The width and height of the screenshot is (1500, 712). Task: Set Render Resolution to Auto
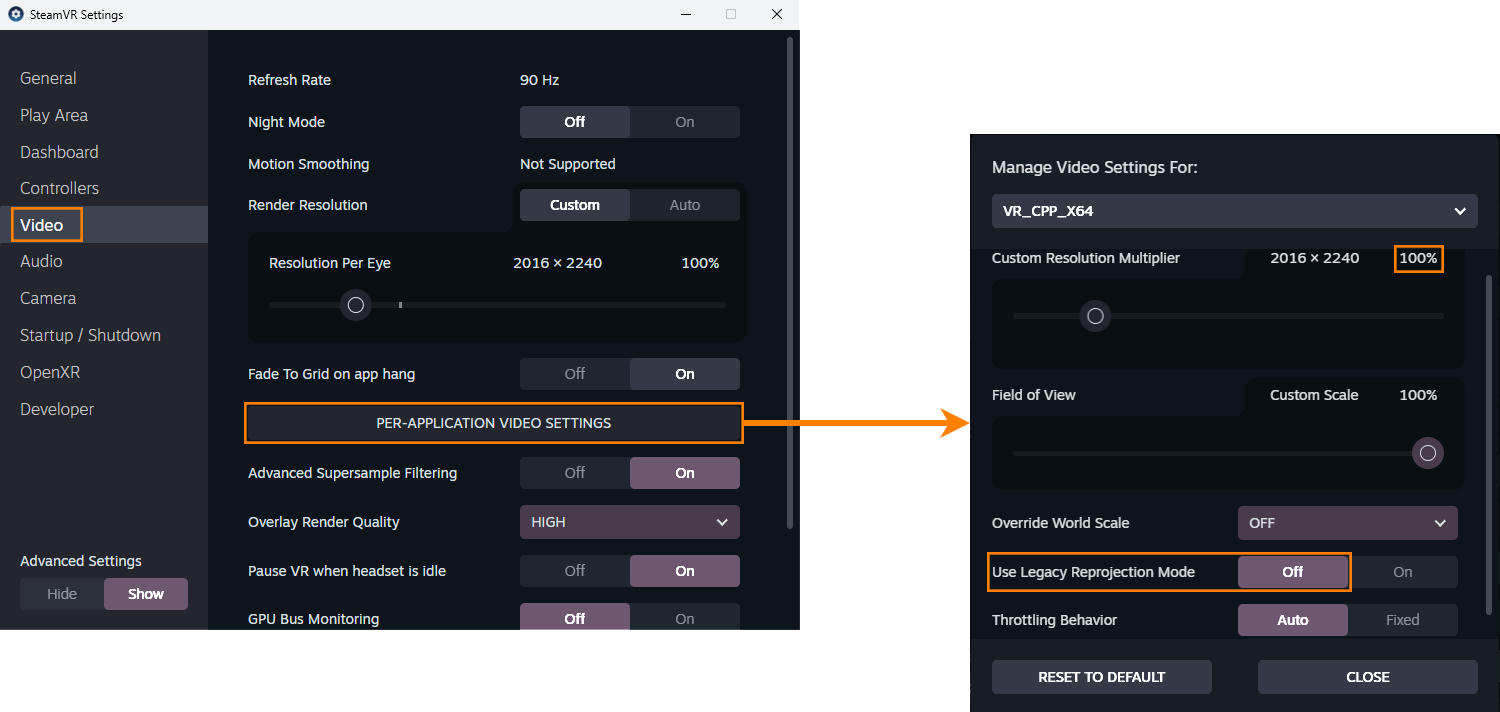click(x=684, y=205)
